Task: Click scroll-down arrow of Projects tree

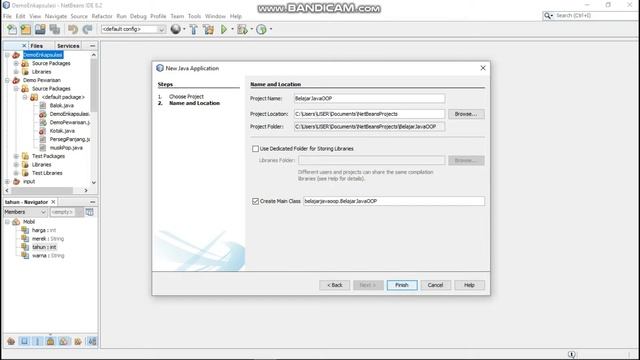Action: [x=94, y=182]
